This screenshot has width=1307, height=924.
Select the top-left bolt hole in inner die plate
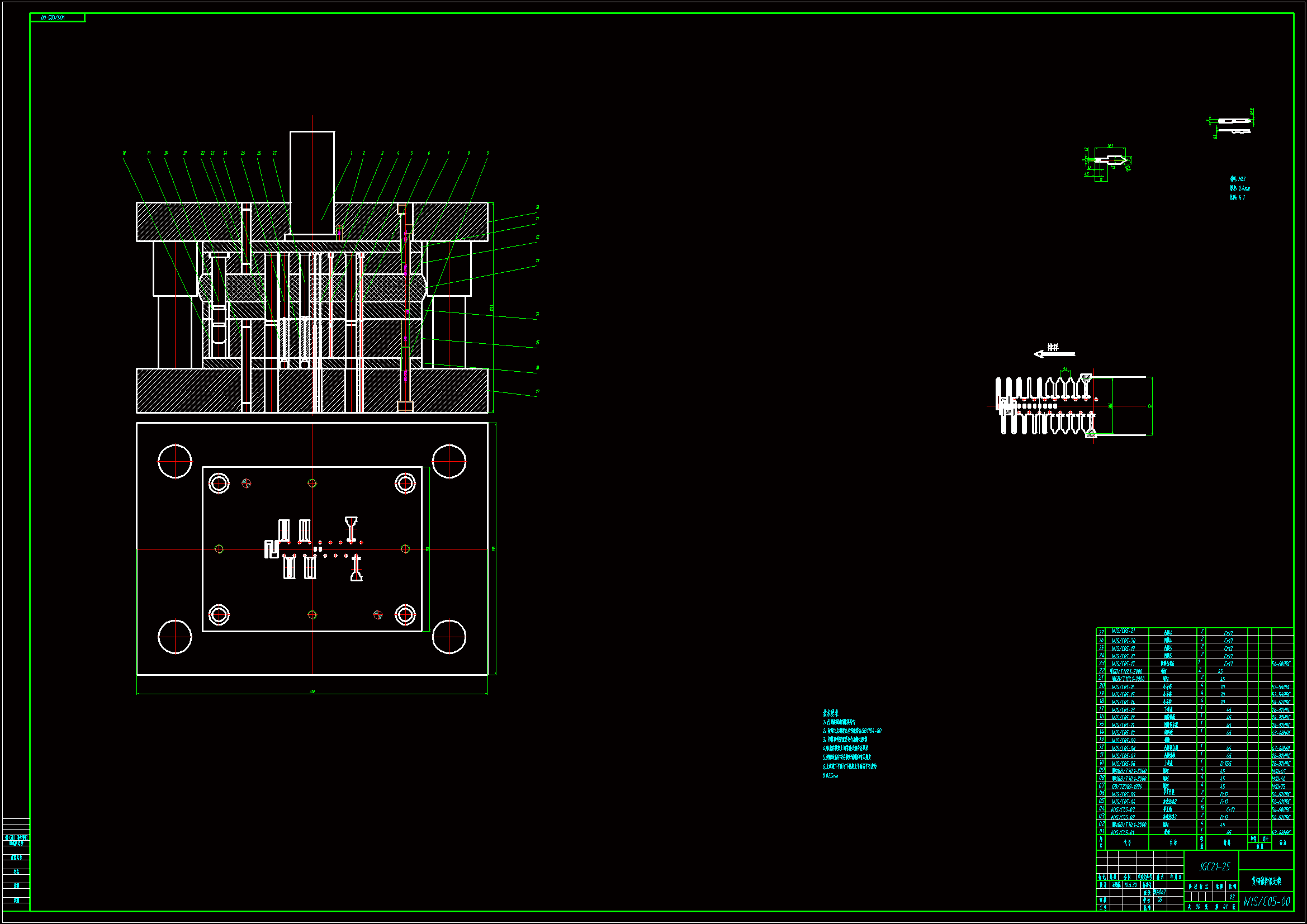(x=219, y=484)
